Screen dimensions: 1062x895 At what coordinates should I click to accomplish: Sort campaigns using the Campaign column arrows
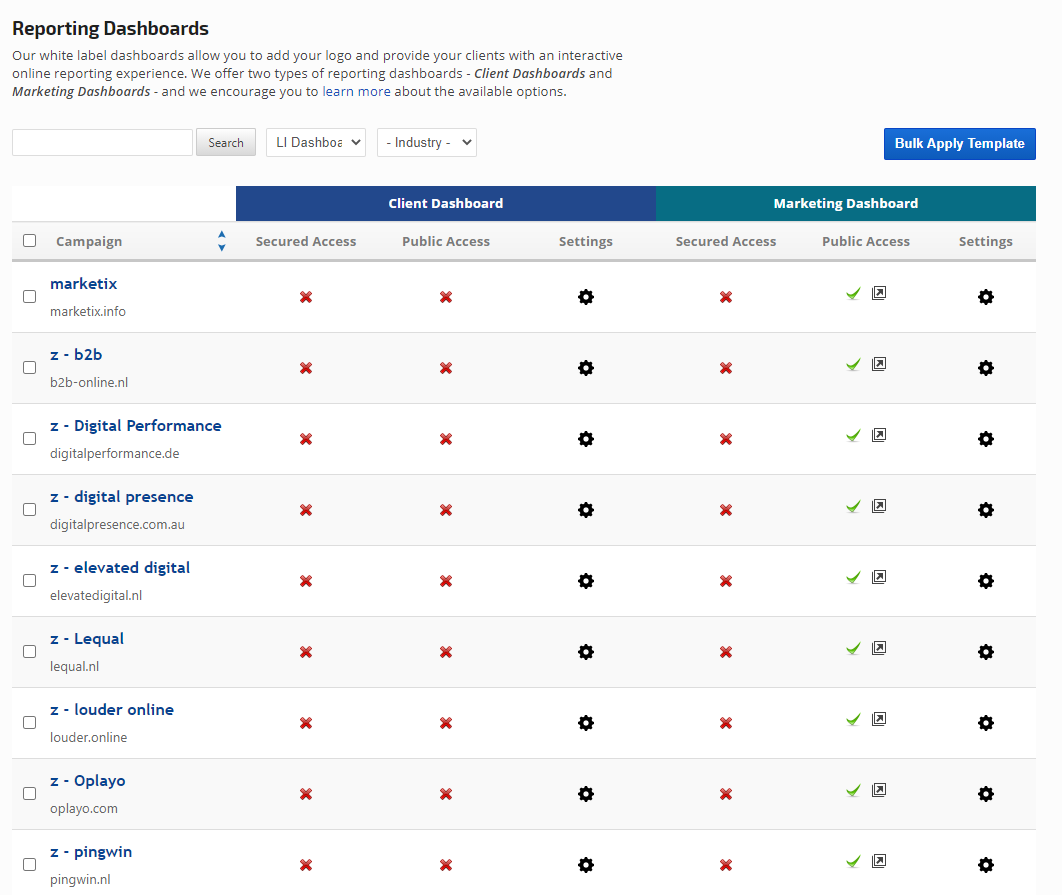[x=222, y=241]
